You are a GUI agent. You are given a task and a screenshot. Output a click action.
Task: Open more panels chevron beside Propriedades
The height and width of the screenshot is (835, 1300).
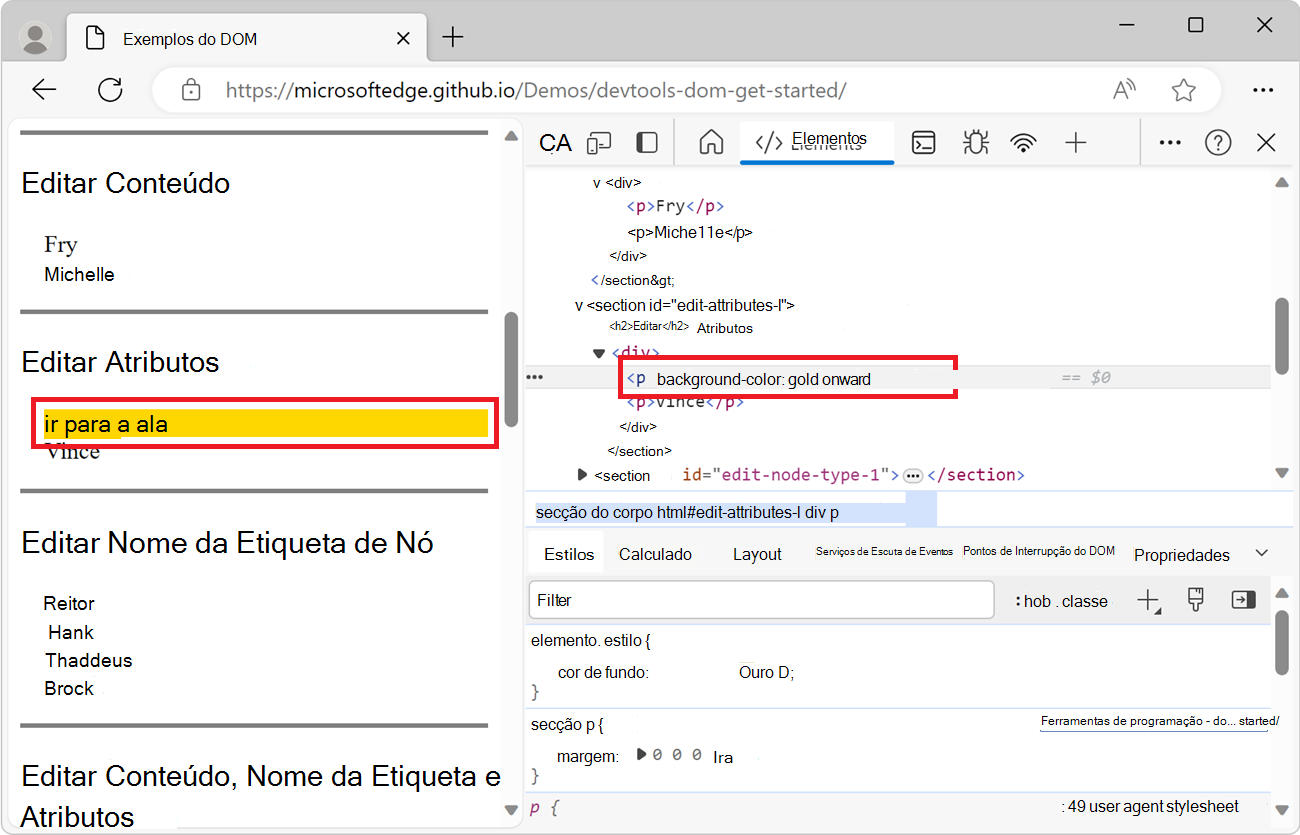(1262, 551)
